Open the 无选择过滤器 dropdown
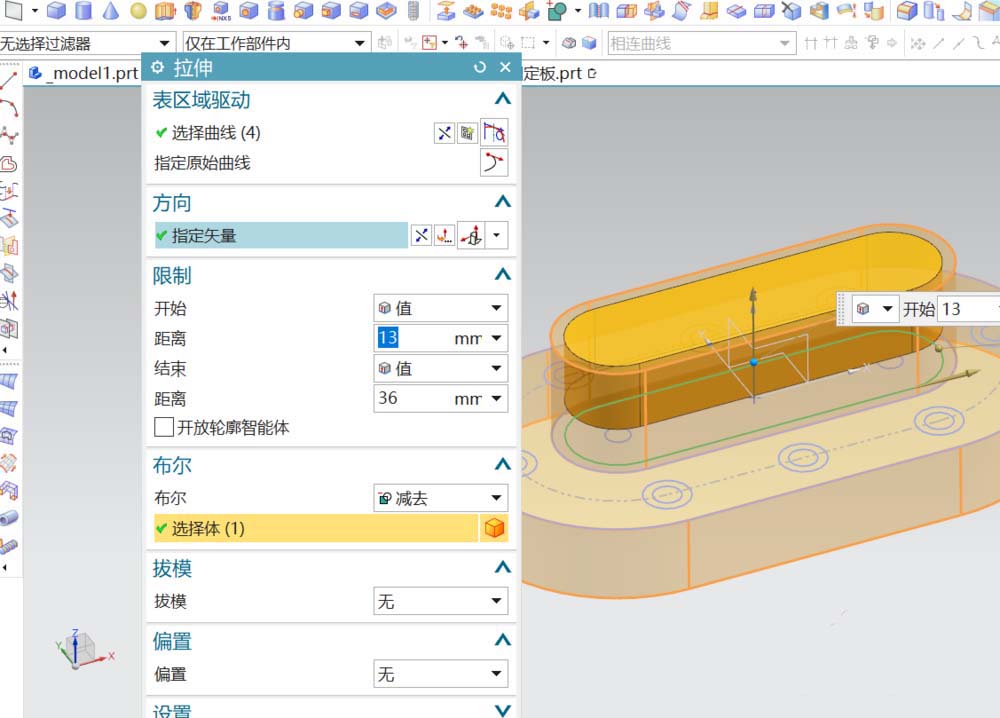Viewport: 1000px width, 718px height. pos(163,43)
